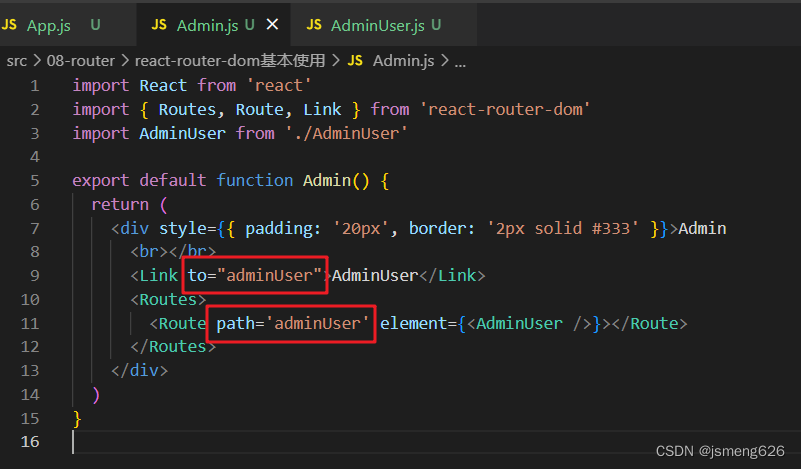801x469 pixels.
Task: Click the AdminUser link text on line 9
Action: [x=375, y=275]
